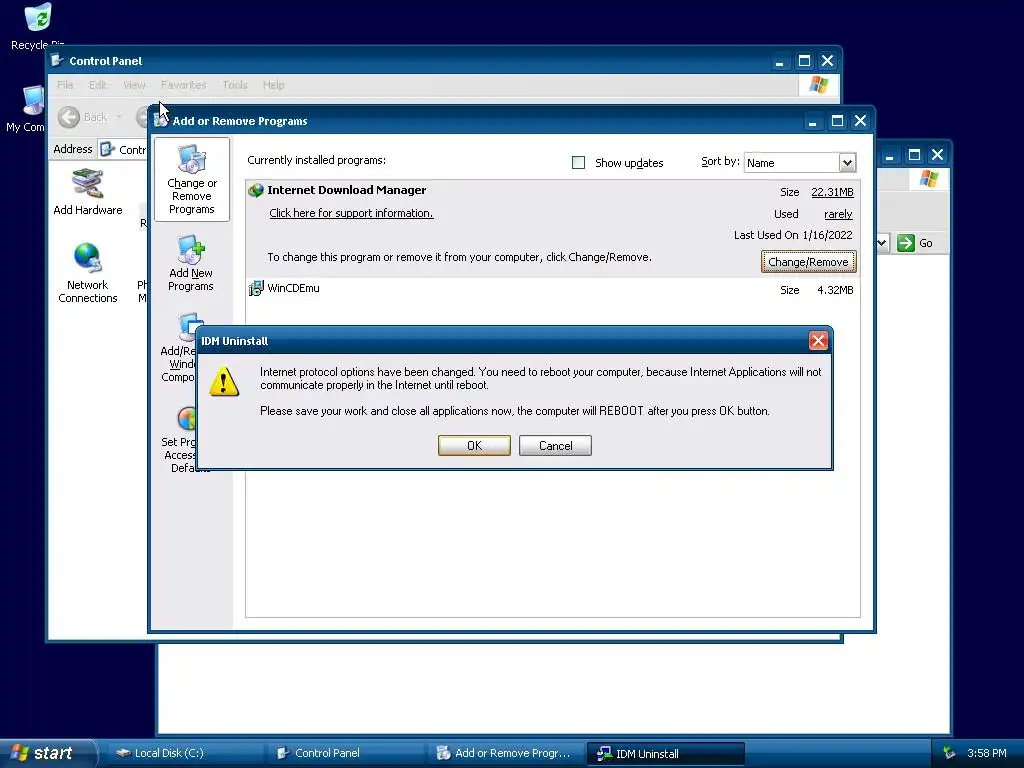The height and width of the screenshot is (768, 1024).
Task: Click the yellow warning icon in dialog
Action: tap(224, 381)
